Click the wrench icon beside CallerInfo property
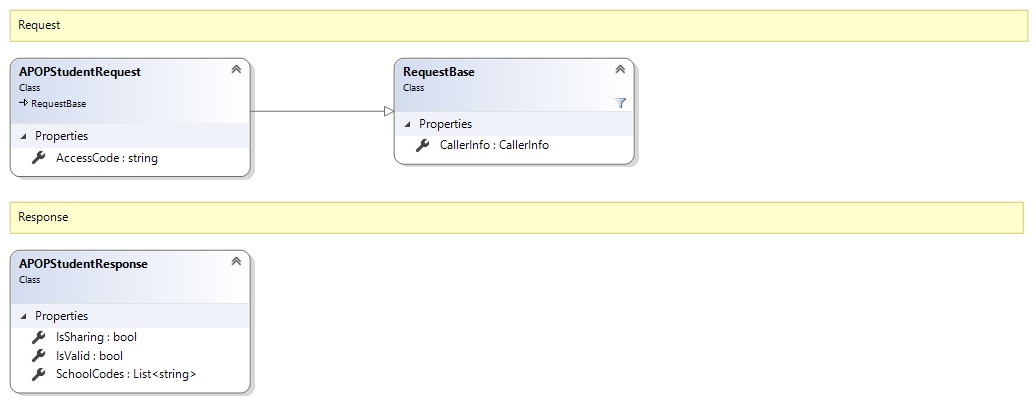This screenshot has height=402, width=1036. 423,145
